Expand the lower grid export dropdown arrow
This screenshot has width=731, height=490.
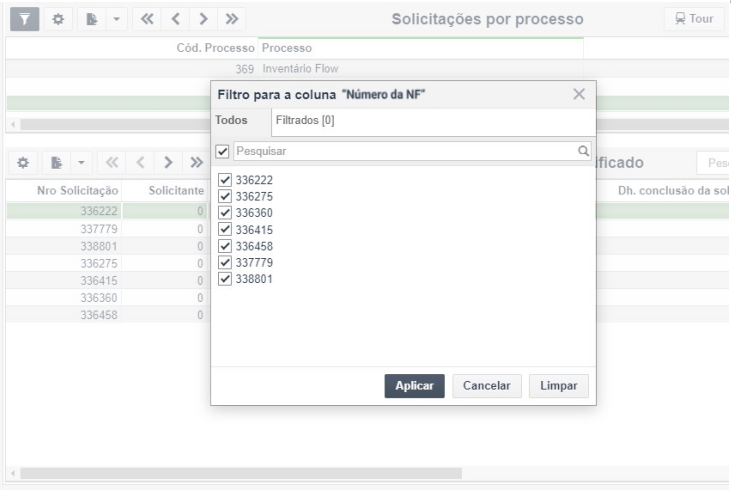81,163
